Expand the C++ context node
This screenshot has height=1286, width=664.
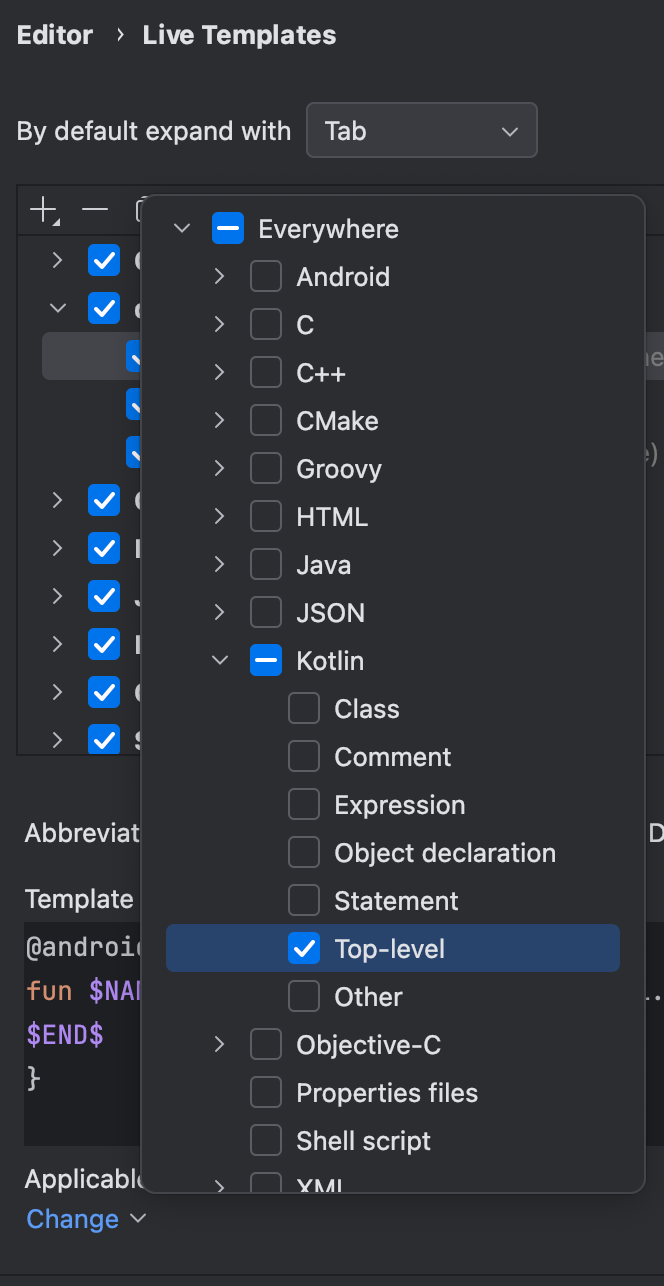click(x=220, y=373)
